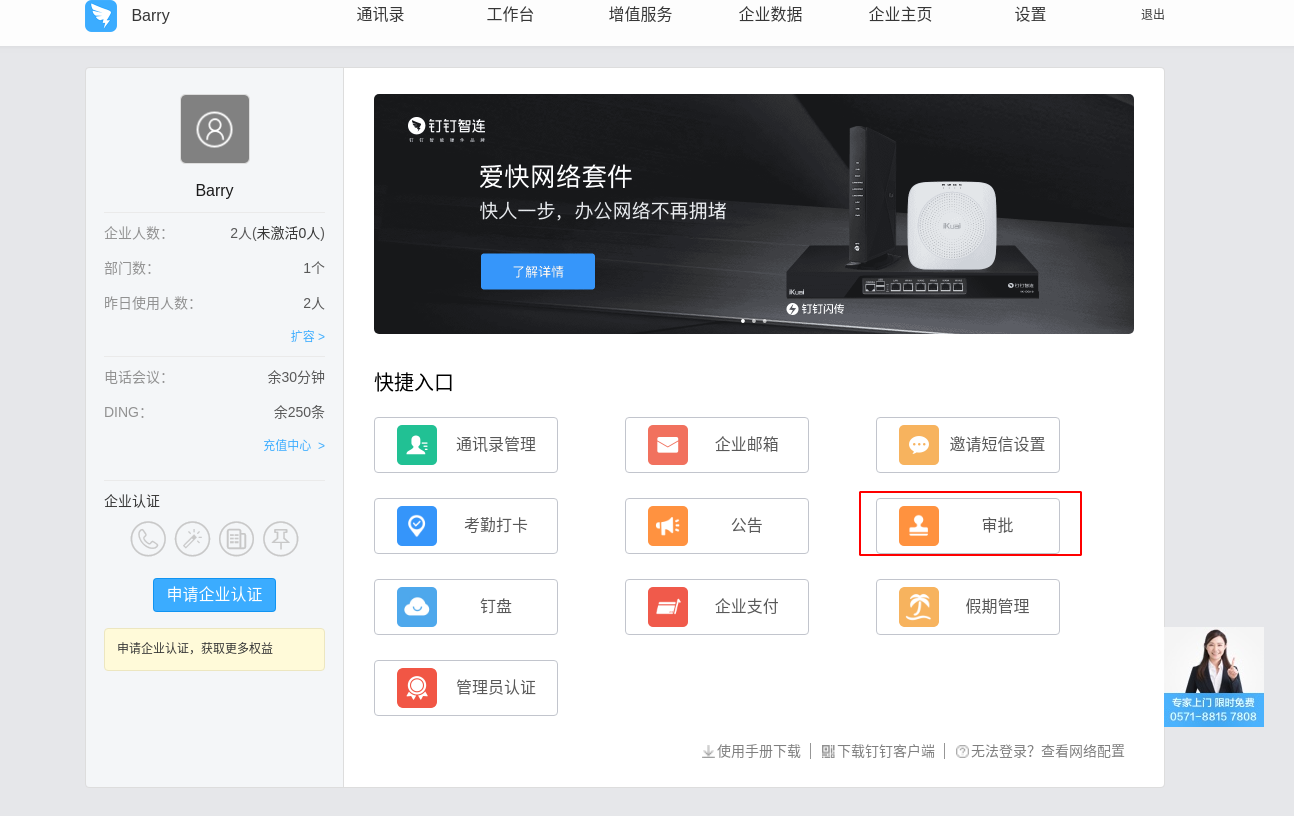Image resolution: width=1294 pixels, height=816 pixels.
Task: Open 通讯录 menu
Action: [x=381, y=15]
